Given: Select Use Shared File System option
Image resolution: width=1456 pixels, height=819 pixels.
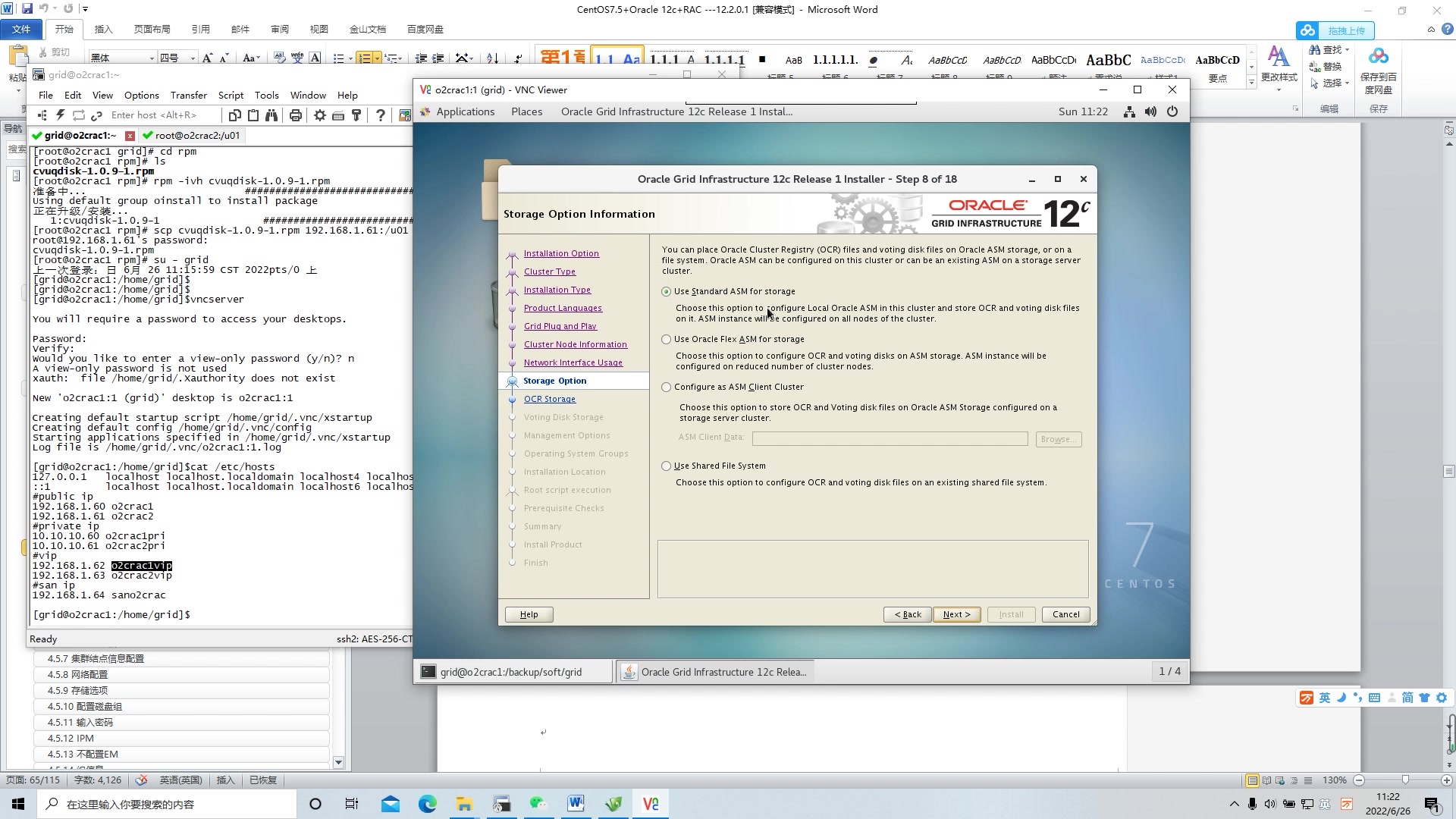Looking at the screenshot, I should point(666,466).
